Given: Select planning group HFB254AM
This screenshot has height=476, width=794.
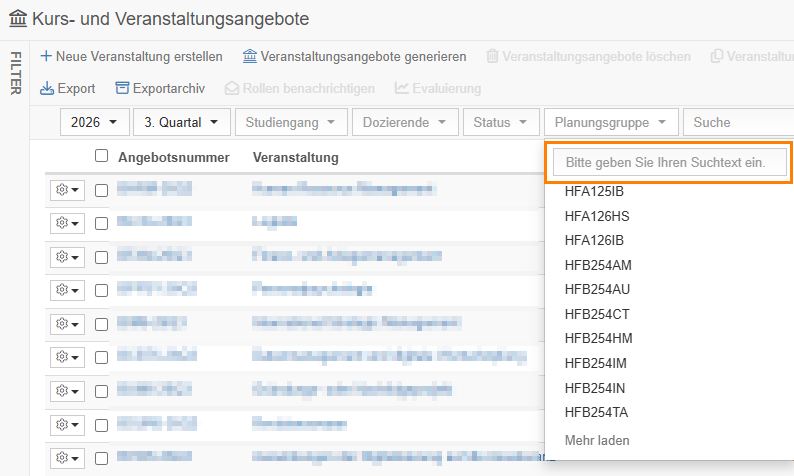Looking at the screenshot, I should (598, 265).
